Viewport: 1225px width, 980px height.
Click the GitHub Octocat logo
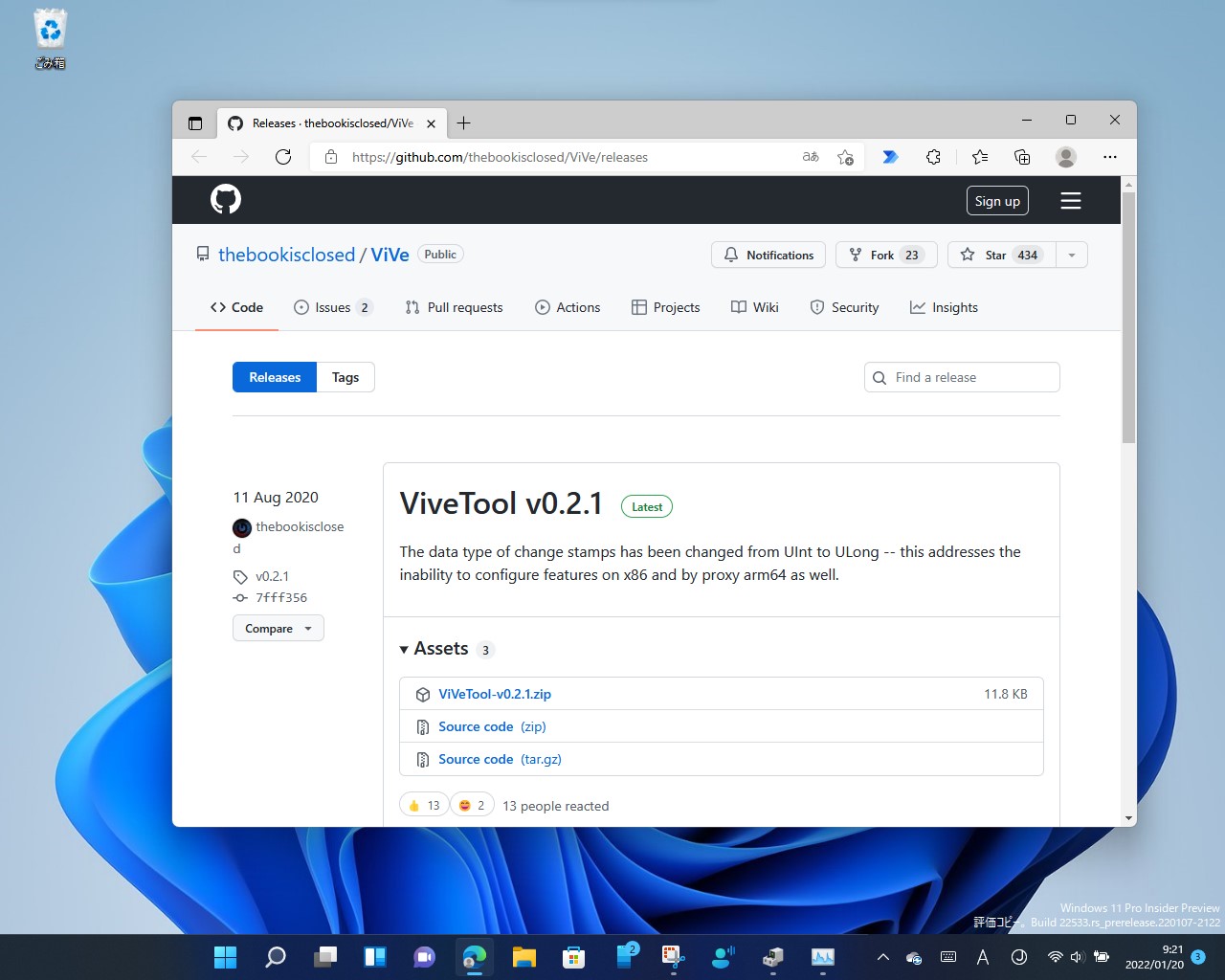(225, 199)
